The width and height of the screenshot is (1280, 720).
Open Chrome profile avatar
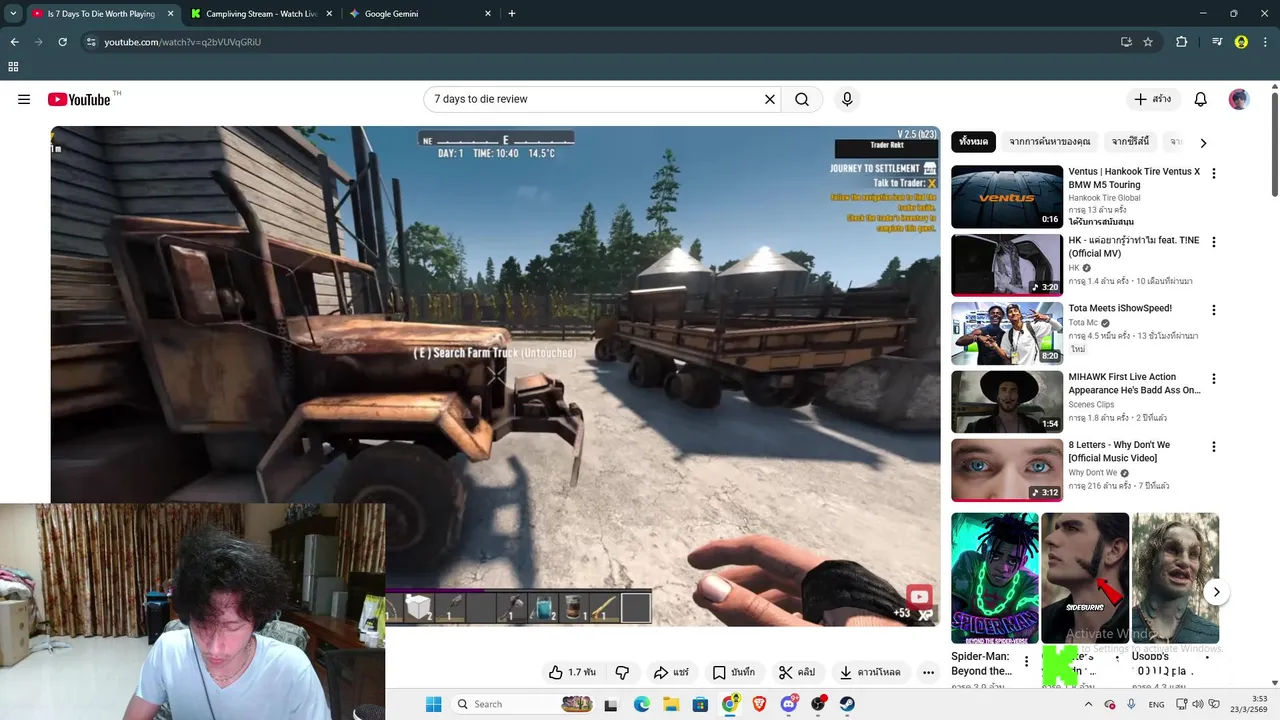click(1242, 42)
